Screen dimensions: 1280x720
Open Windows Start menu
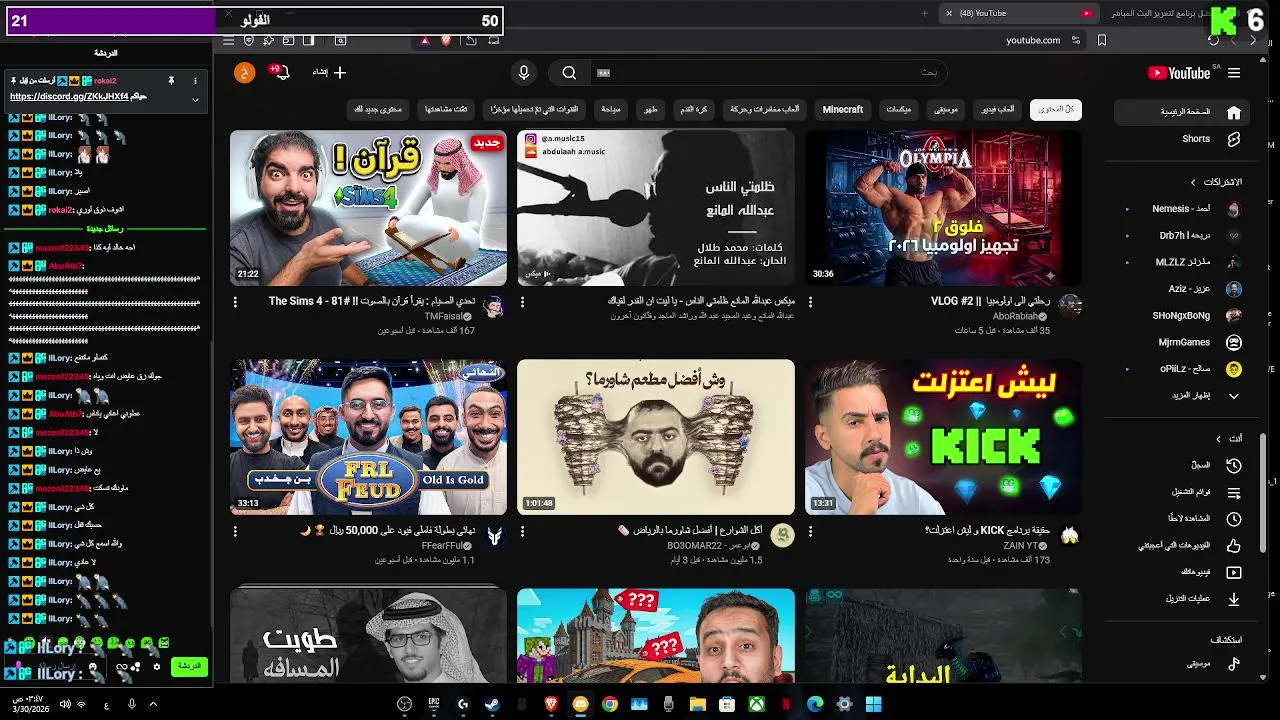[873, 704]
